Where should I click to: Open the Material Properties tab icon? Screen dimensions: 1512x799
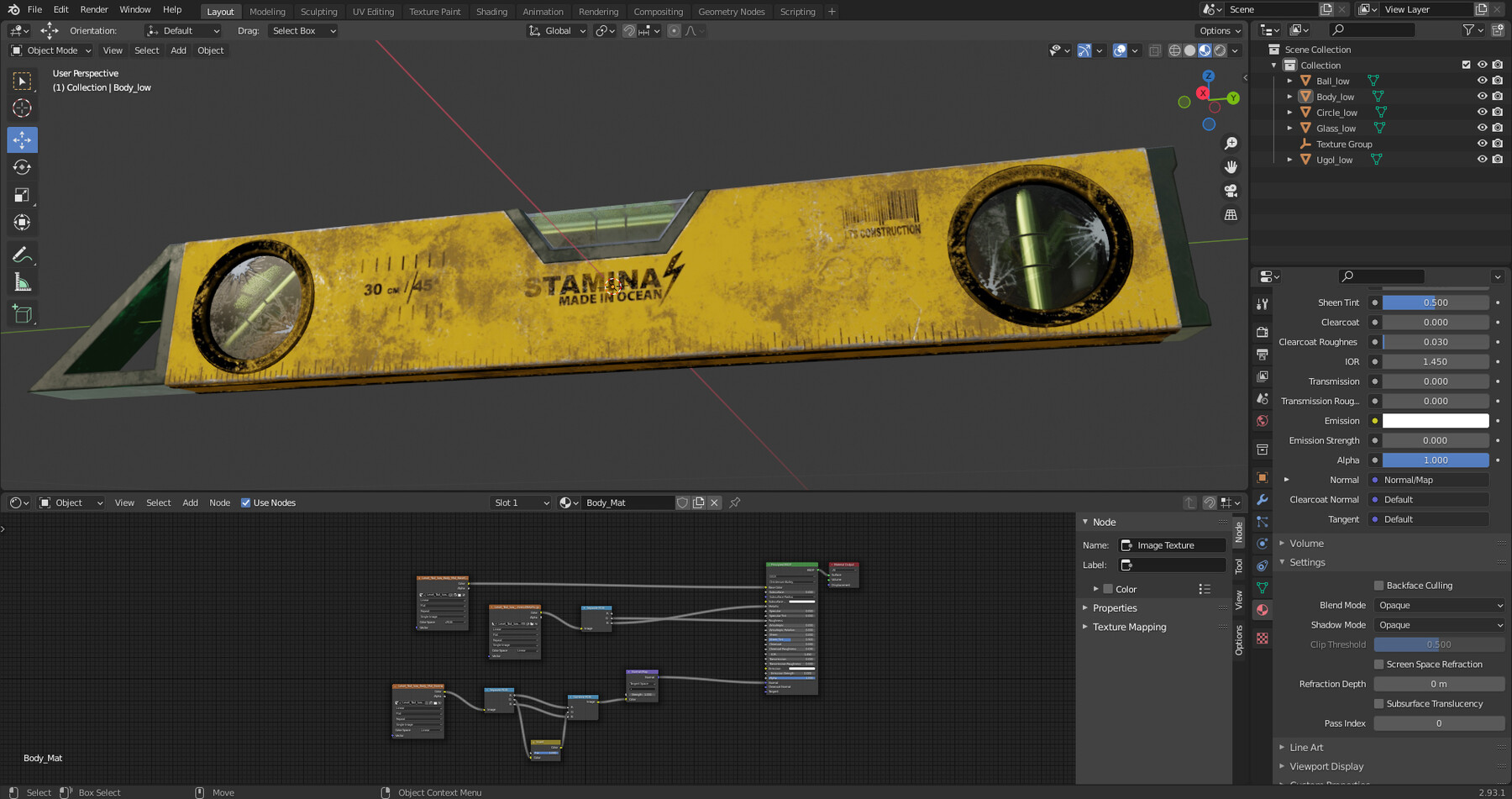(x=1262, y=611)
